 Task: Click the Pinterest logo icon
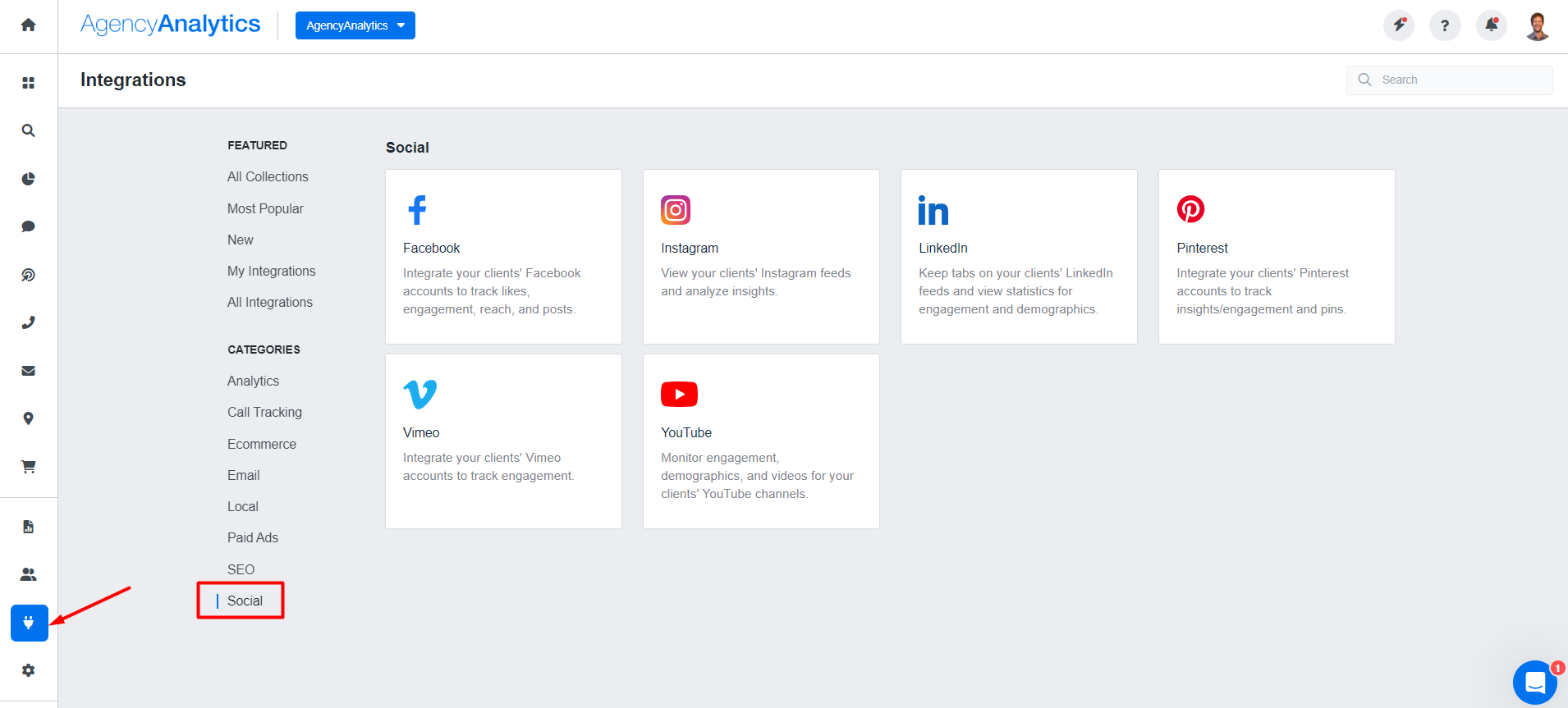(x=1190, y=209)
